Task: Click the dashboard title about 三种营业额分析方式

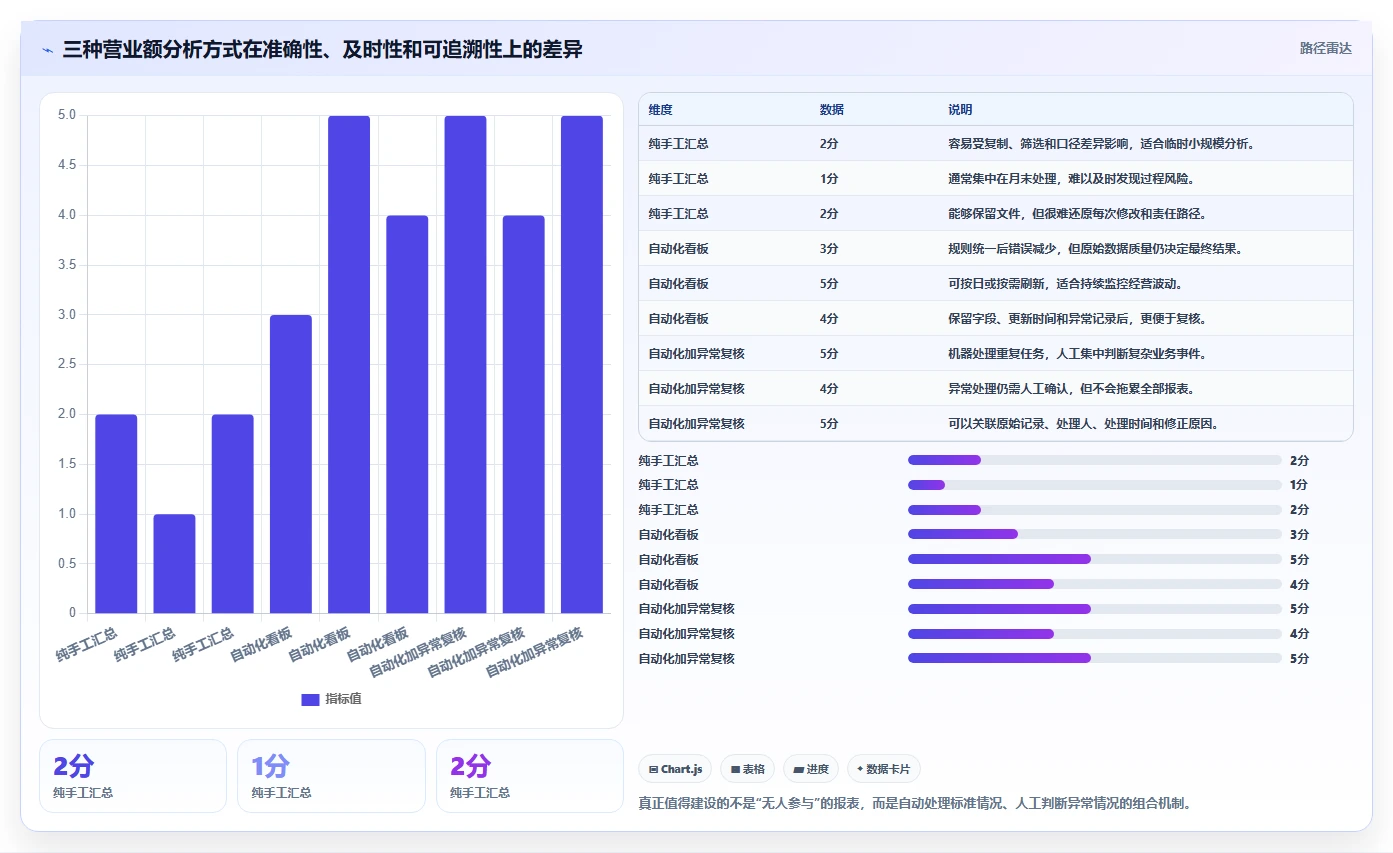Action: pyautogui.click(x=322, y=49)
